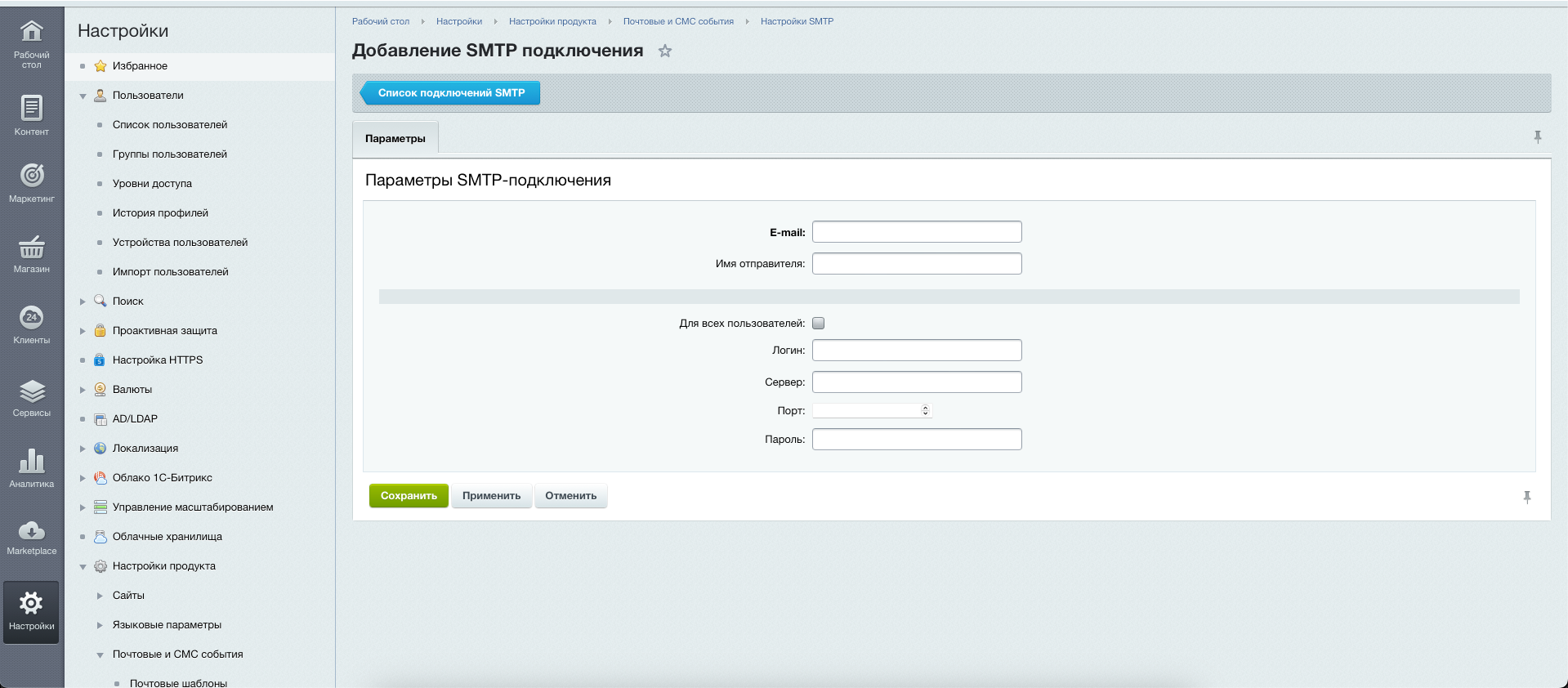
Task: Select the Настройки gear icon in sidebar
Action: pos(31,603)
